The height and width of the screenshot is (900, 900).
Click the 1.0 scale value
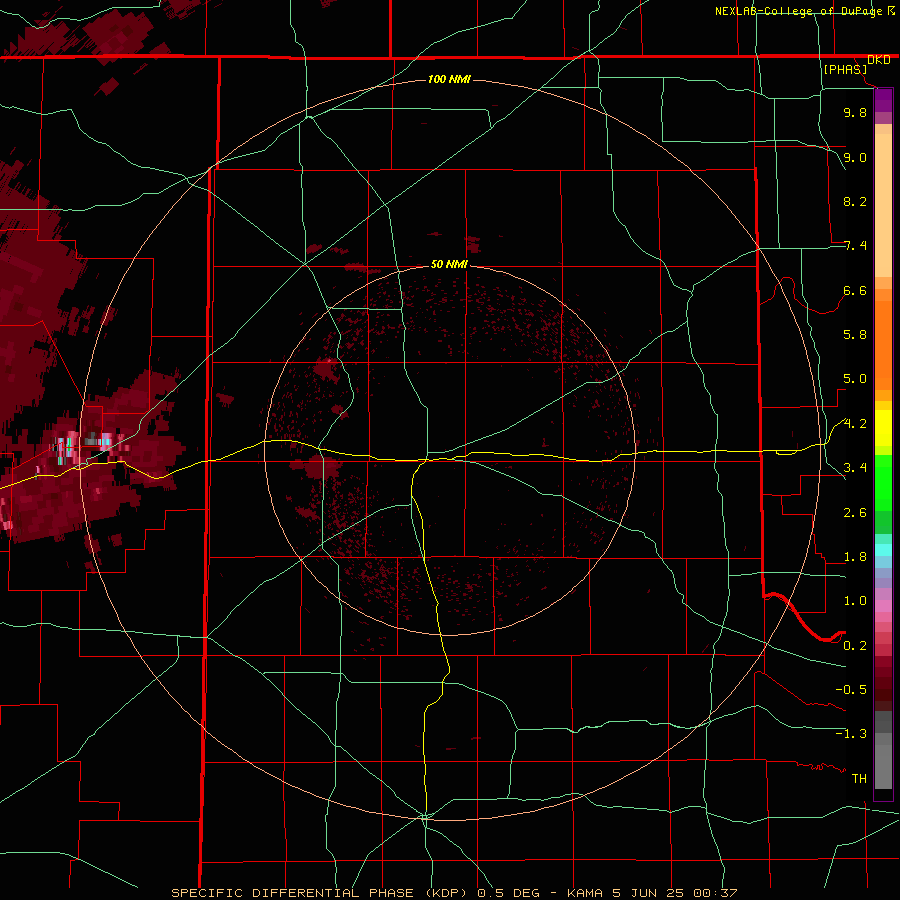point(855,601)
